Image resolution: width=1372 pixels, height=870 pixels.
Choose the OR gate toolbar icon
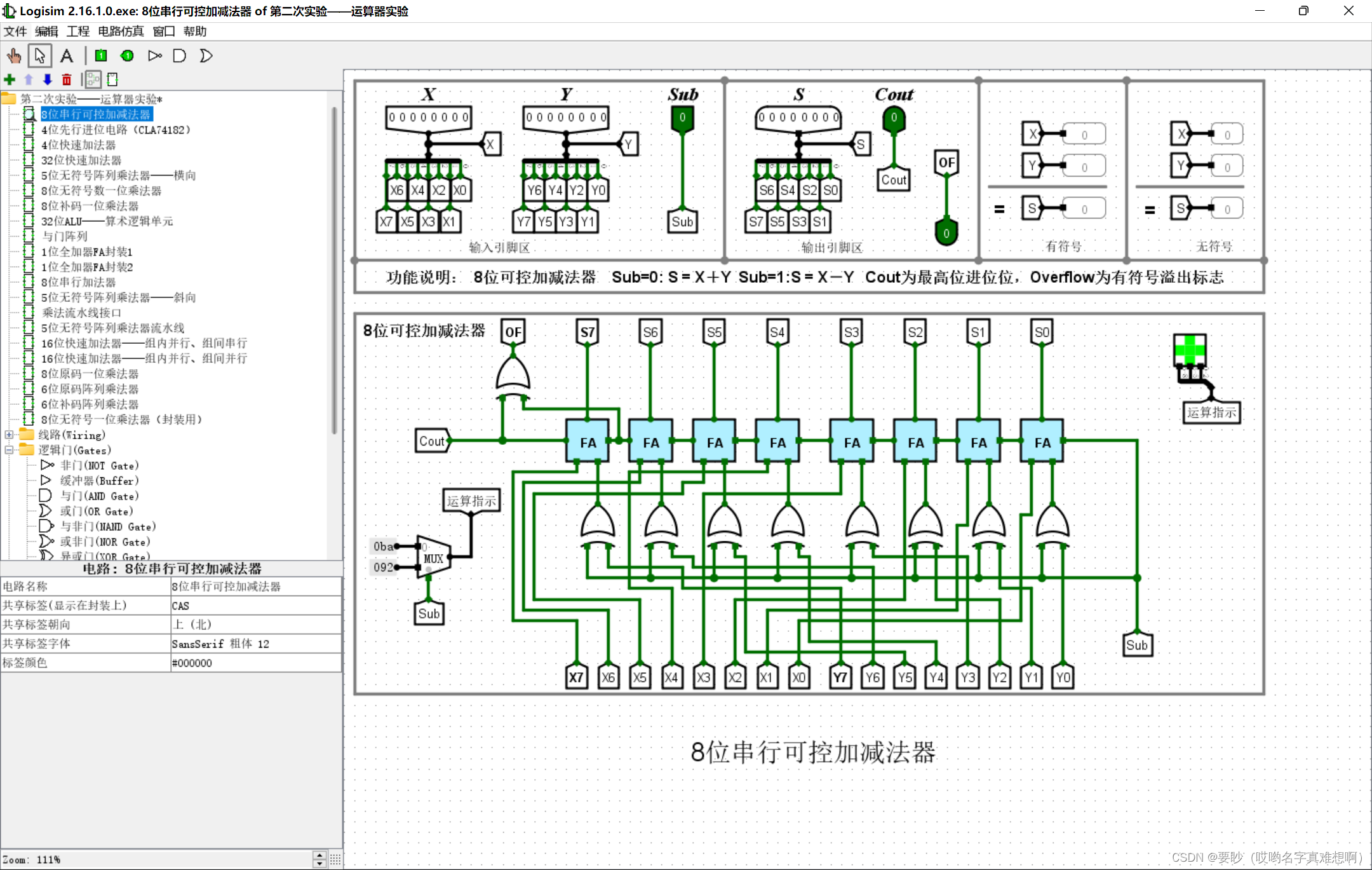(x=206, y=56)
